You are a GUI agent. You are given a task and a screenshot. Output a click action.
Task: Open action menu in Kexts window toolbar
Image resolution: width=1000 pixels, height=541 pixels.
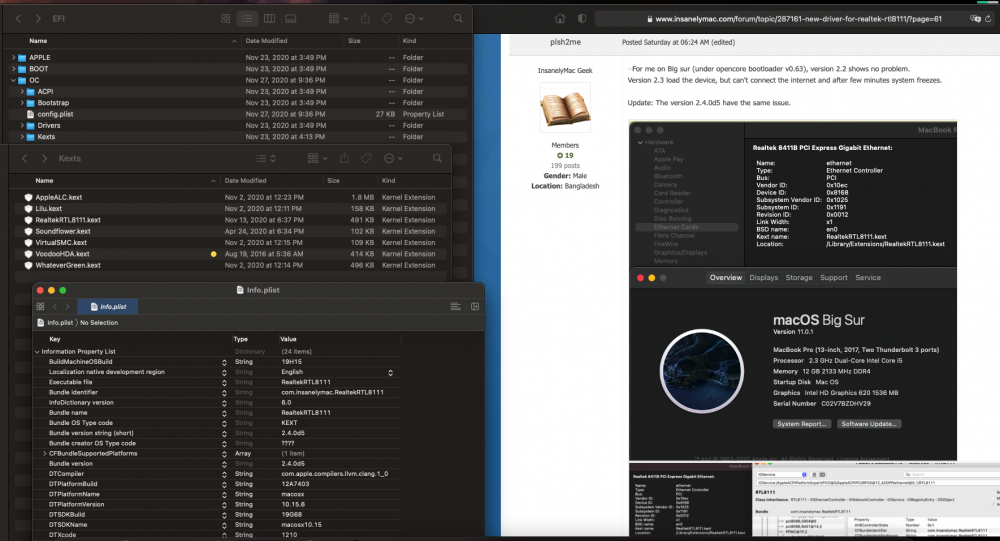(x=393, y=158)
